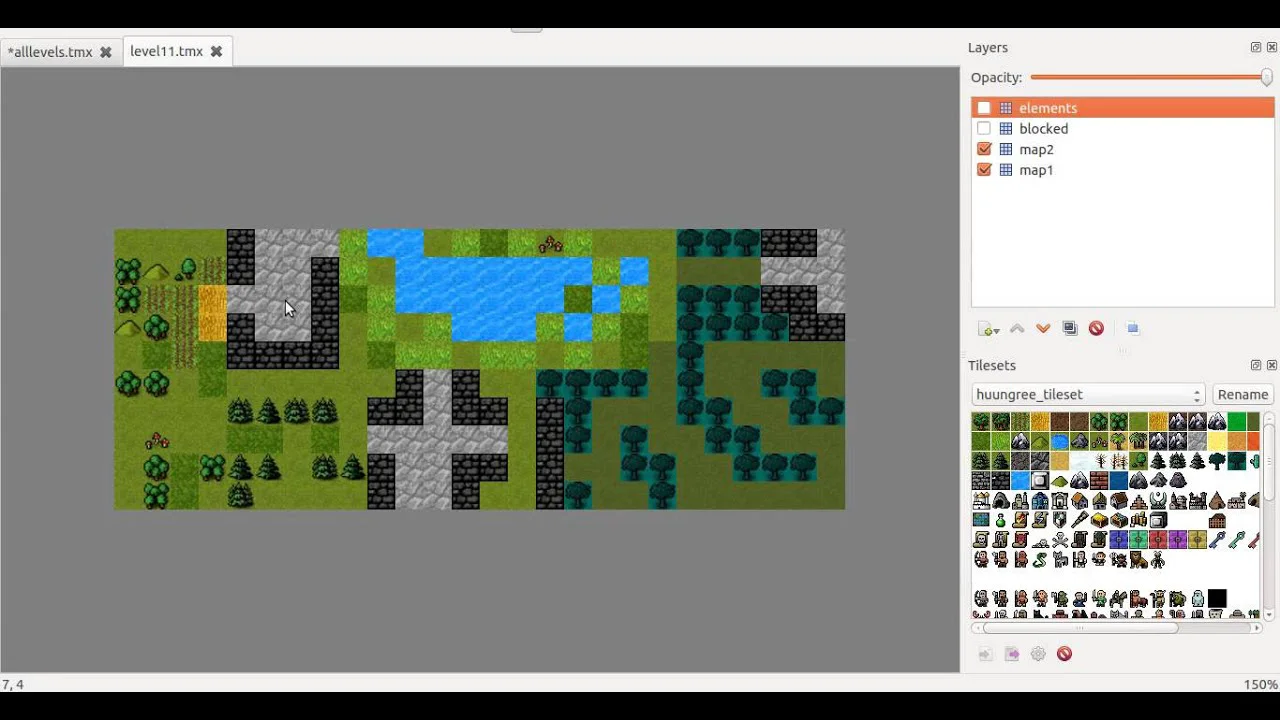
Task: Click the 7, 4 cursor coordinates readout
Action: (x=13, y=685)
